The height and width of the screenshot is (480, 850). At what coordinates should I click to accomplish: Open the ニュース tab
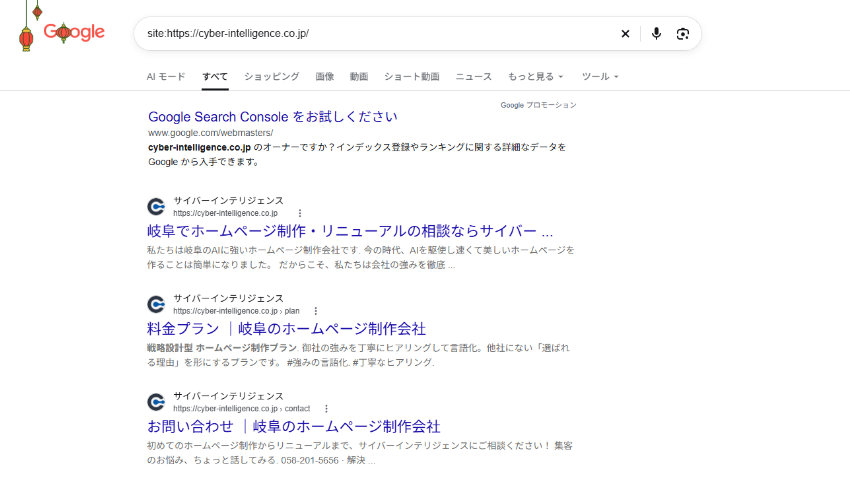tap(473, 76)
